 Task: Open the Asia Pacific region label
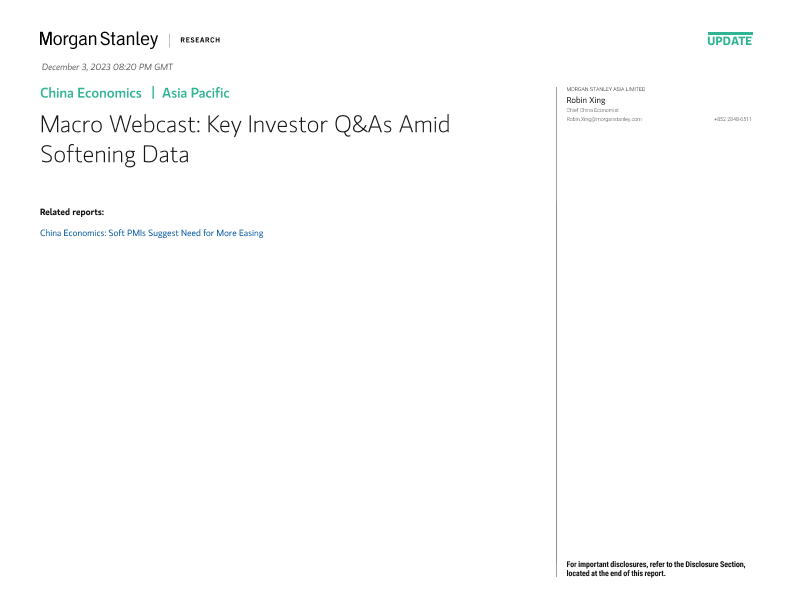pos(196,93)
